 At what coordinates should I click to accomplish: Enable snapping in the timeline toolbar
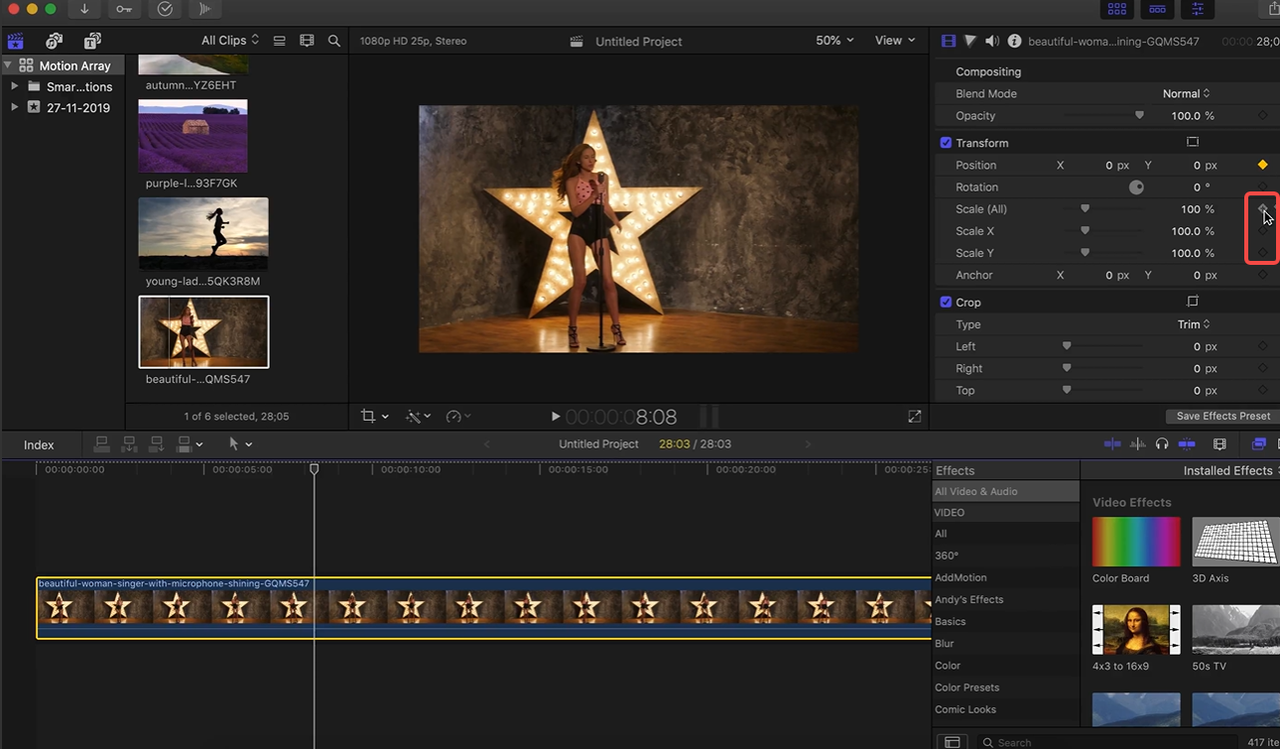(1187, 444)
